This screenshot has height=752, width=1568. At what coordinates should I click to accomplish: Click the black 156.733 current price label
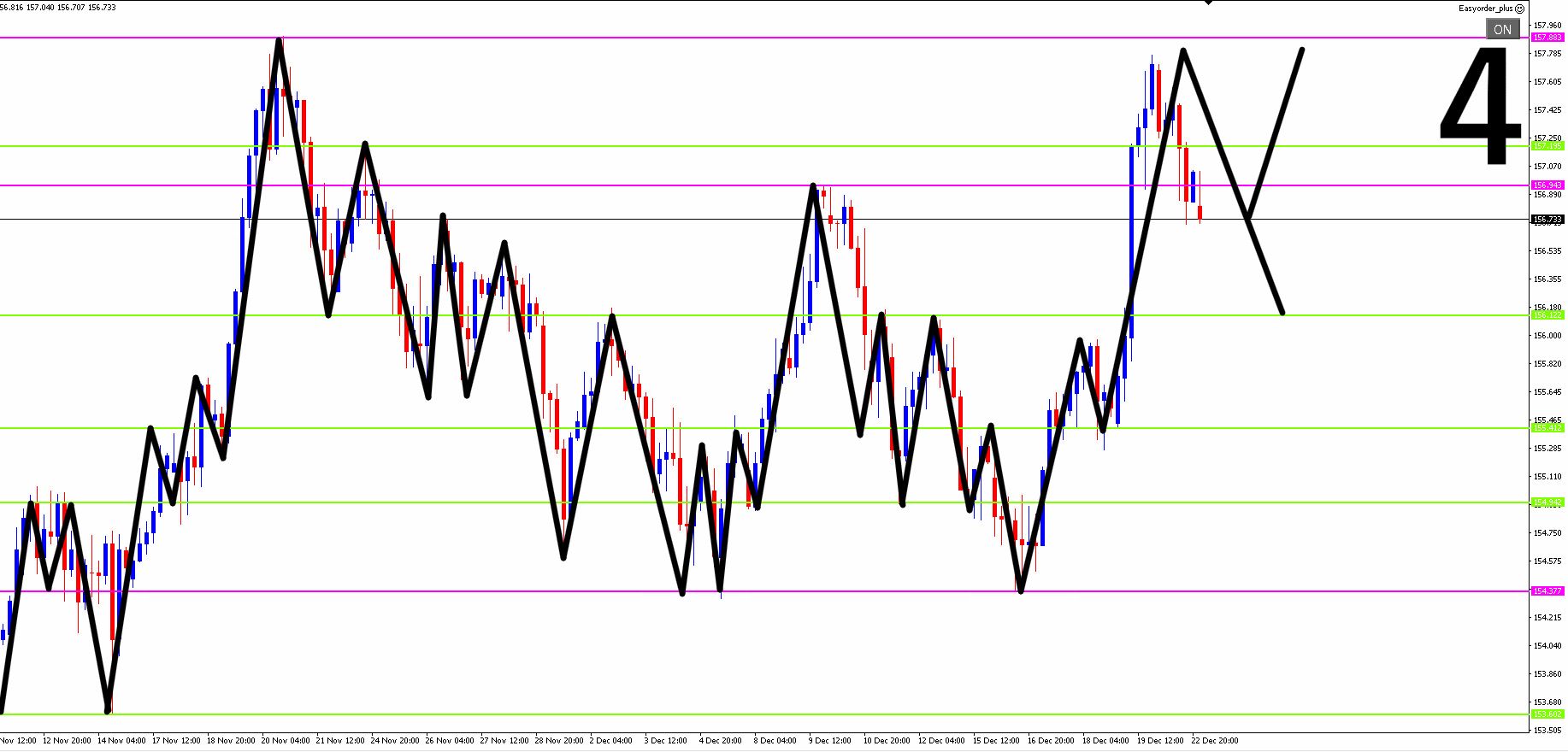pos(1547,220)
